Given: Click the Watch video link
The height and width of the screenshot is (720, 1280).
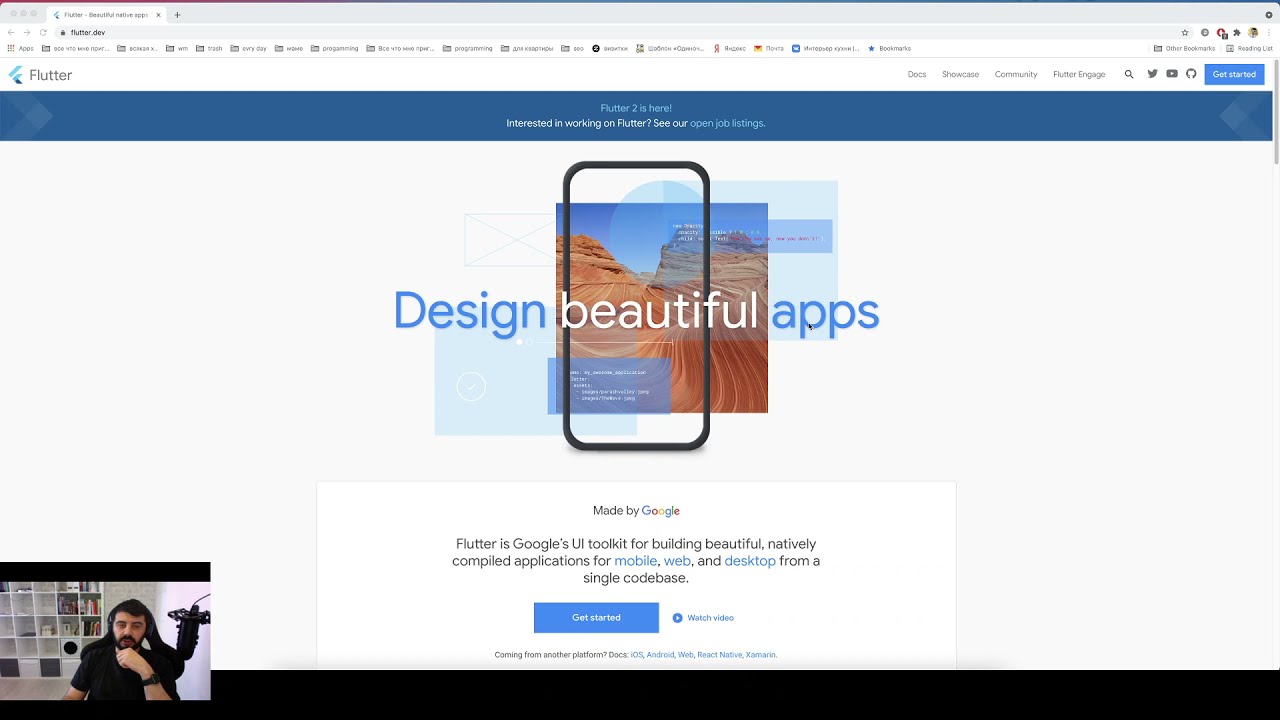Looking at the screenshot, I should [710, 618].
